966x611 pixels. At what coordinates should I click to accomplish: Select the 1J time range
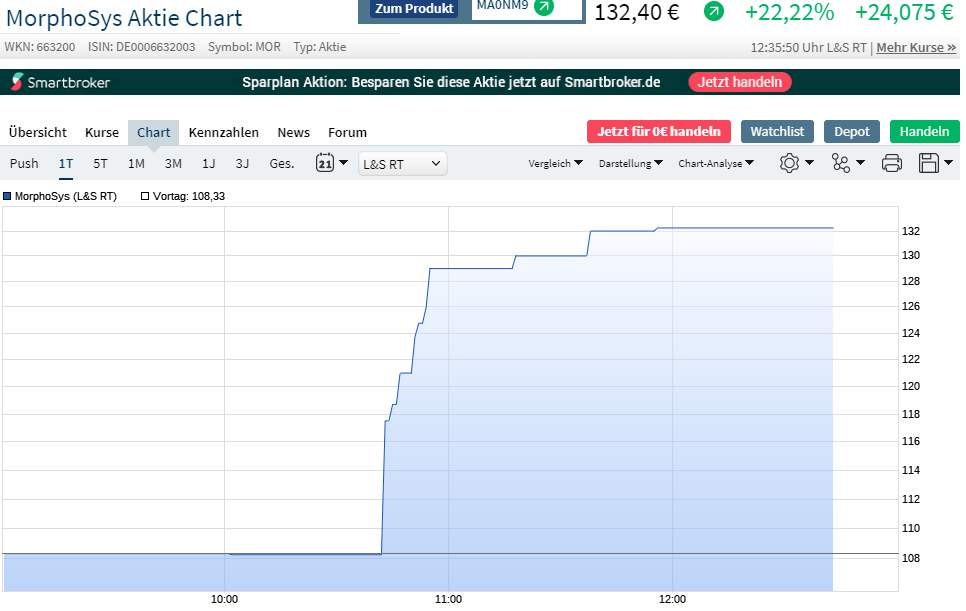[209, 163]
